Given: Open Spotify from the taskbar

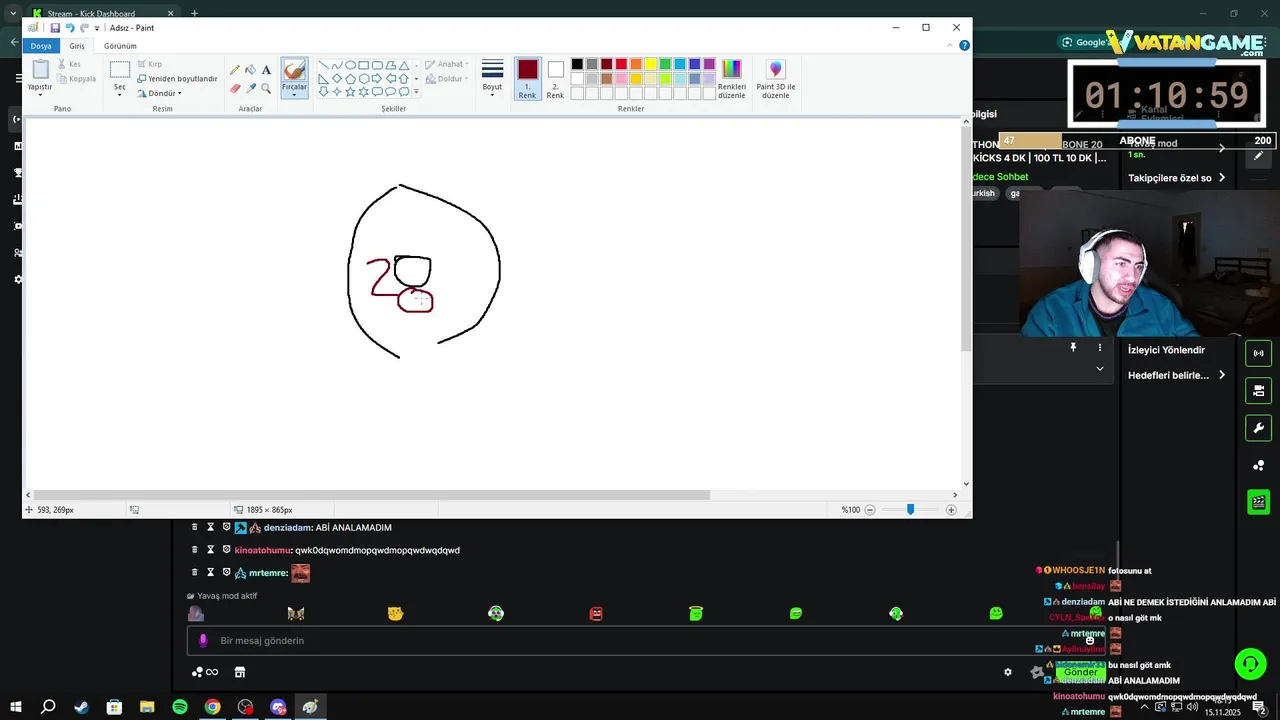Looking at the screenshot, I should coord(180,707).
